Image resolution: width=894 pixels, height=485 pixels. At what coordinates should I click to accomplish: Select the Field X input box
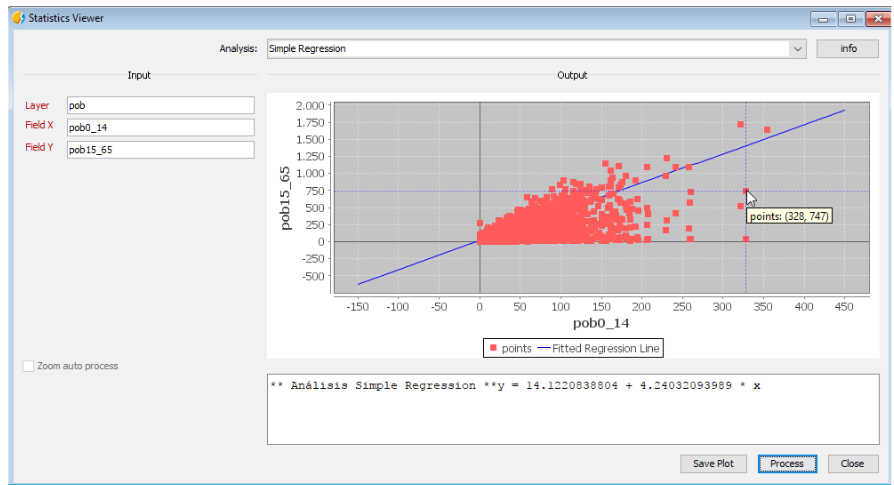(161, 127)
